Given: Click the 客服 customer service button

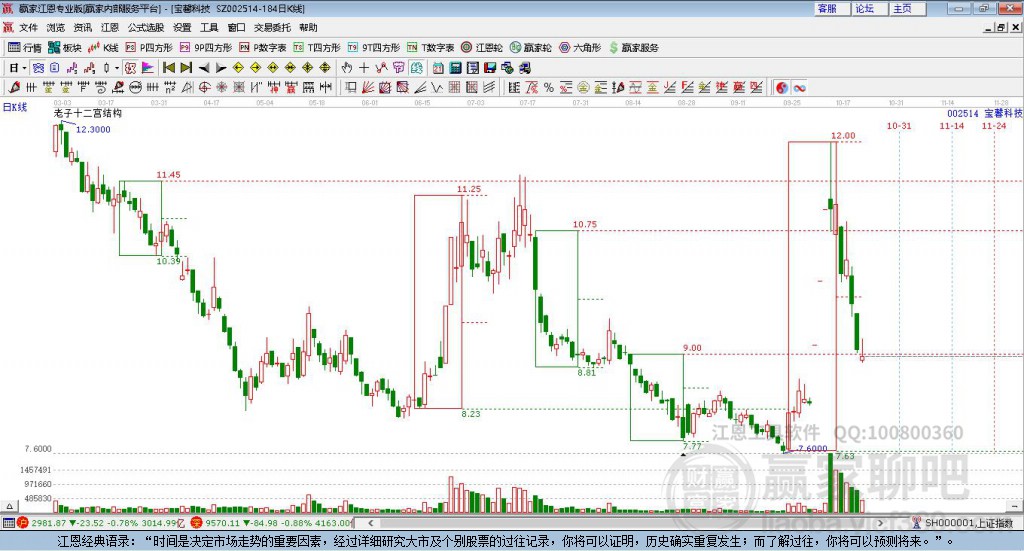Looking at the screenshot, I should coord(828,8).
